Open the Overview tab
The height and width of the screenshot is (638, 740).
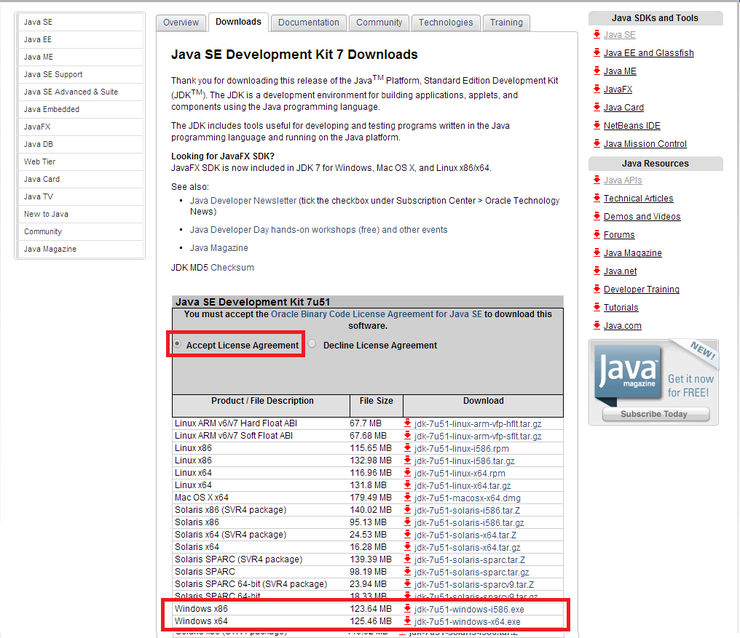(181, 22)
